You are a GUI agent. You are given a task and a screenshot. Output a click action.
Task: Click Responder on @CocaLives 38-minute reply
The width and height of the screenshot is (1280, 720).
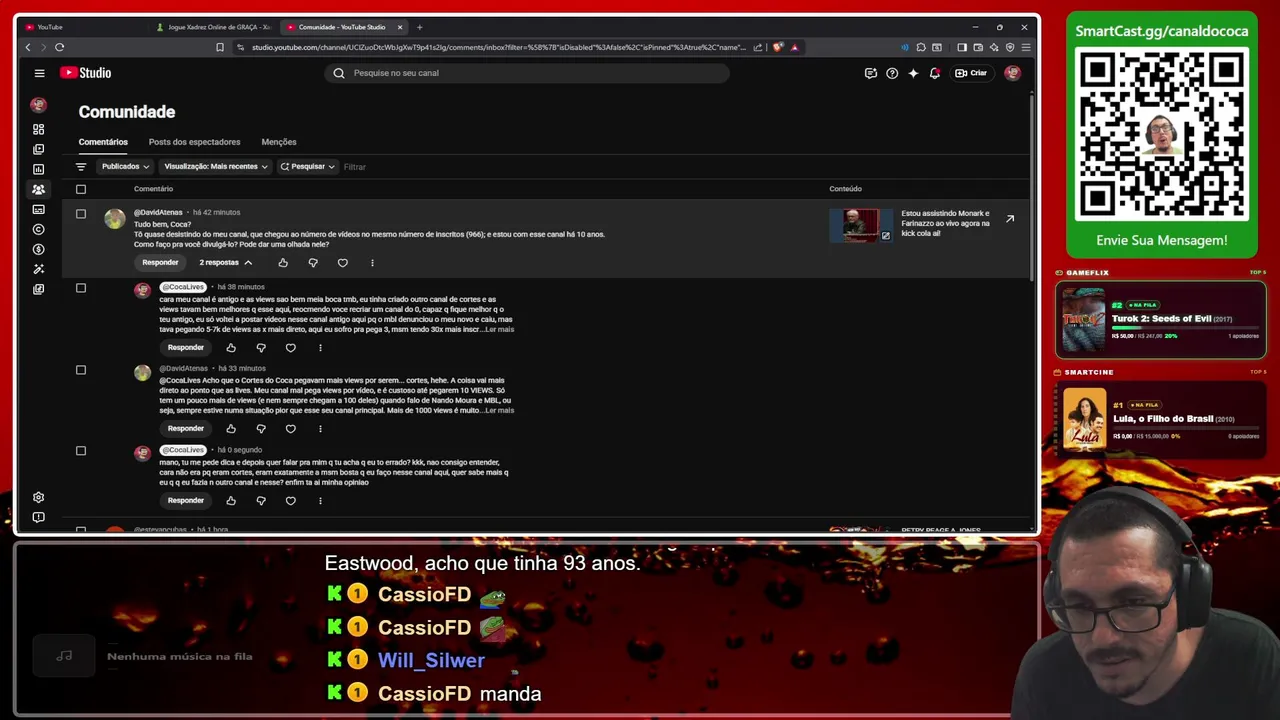(x=185, y=348)
